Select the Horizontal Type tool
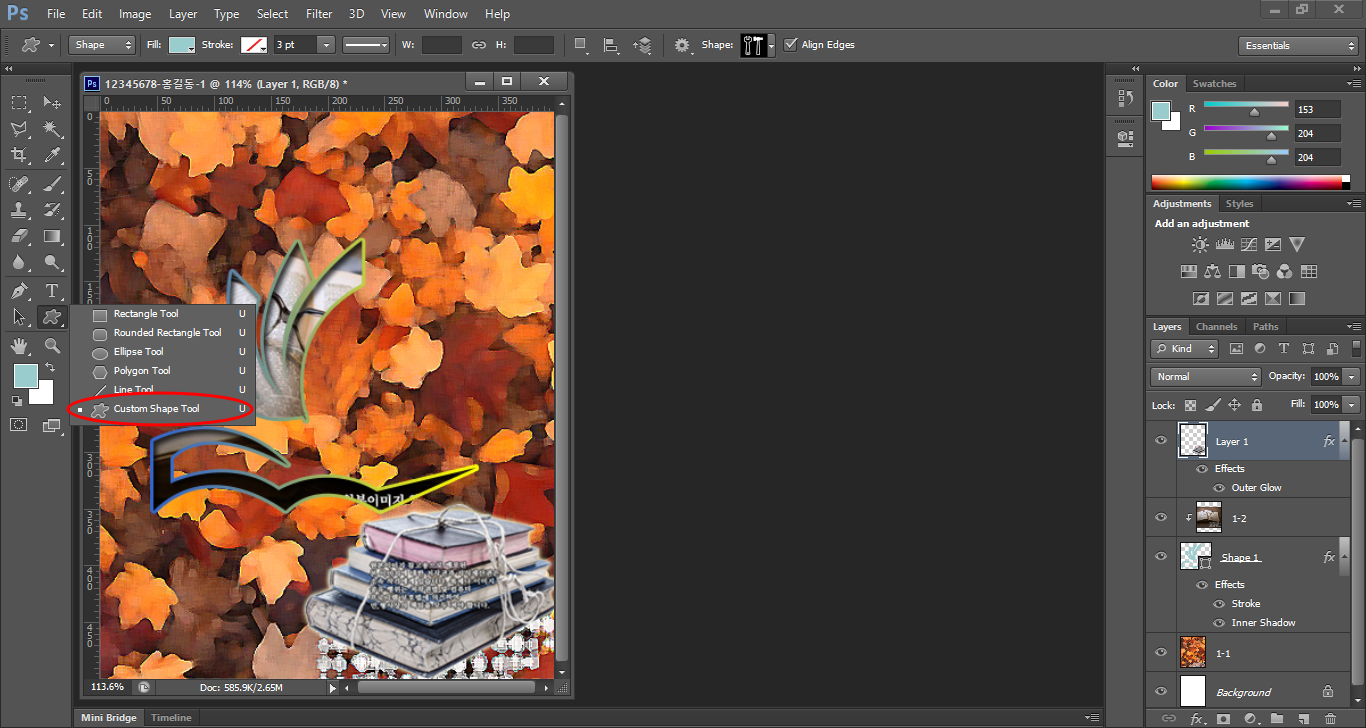 pos(53,291)
